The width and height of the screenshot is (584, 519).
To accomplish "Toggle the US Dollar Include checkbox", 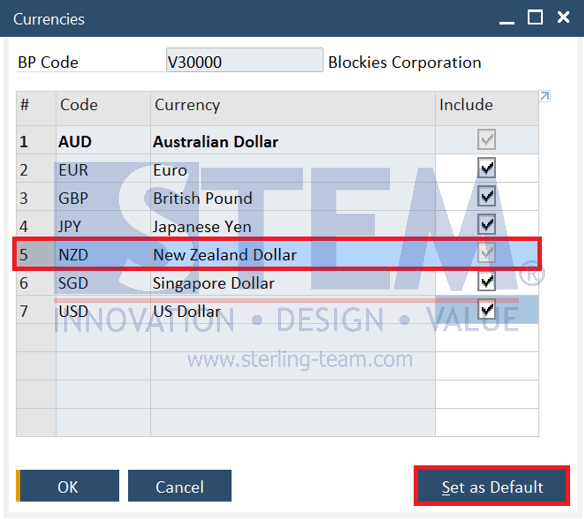I will [x=486, y=310].
